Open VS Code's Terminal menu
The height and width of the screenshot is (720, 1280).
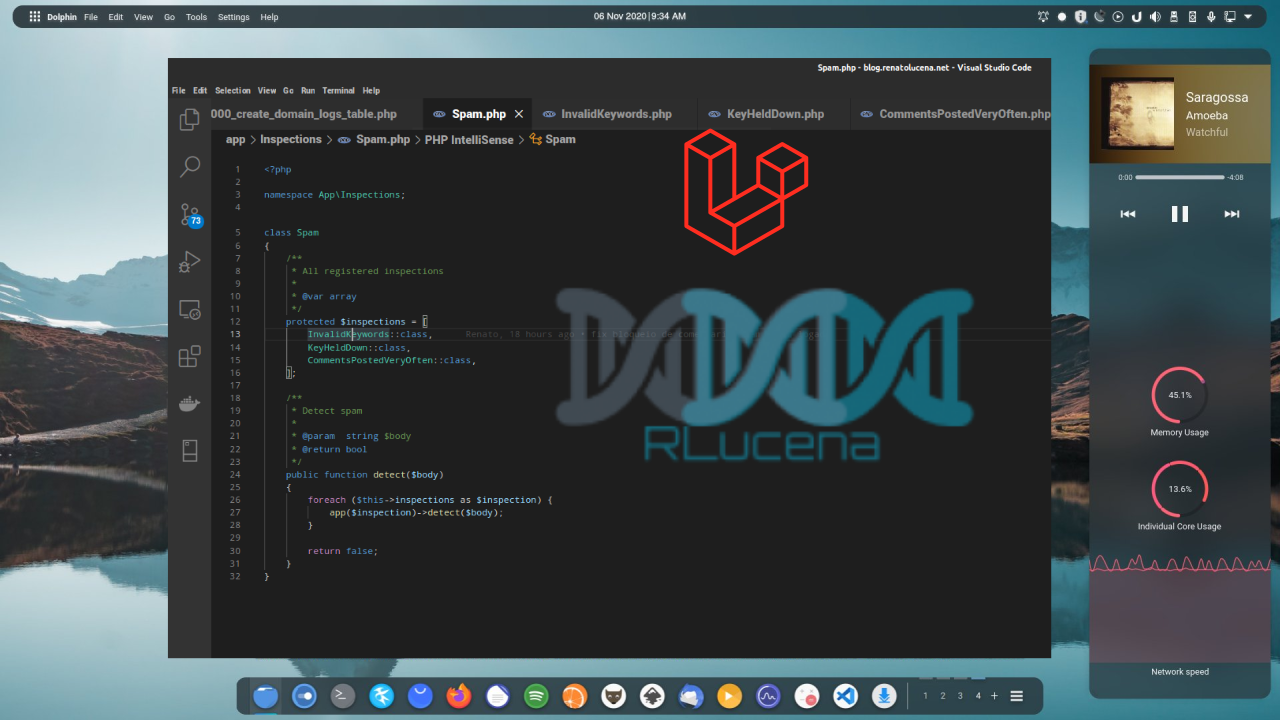point(338,90)
